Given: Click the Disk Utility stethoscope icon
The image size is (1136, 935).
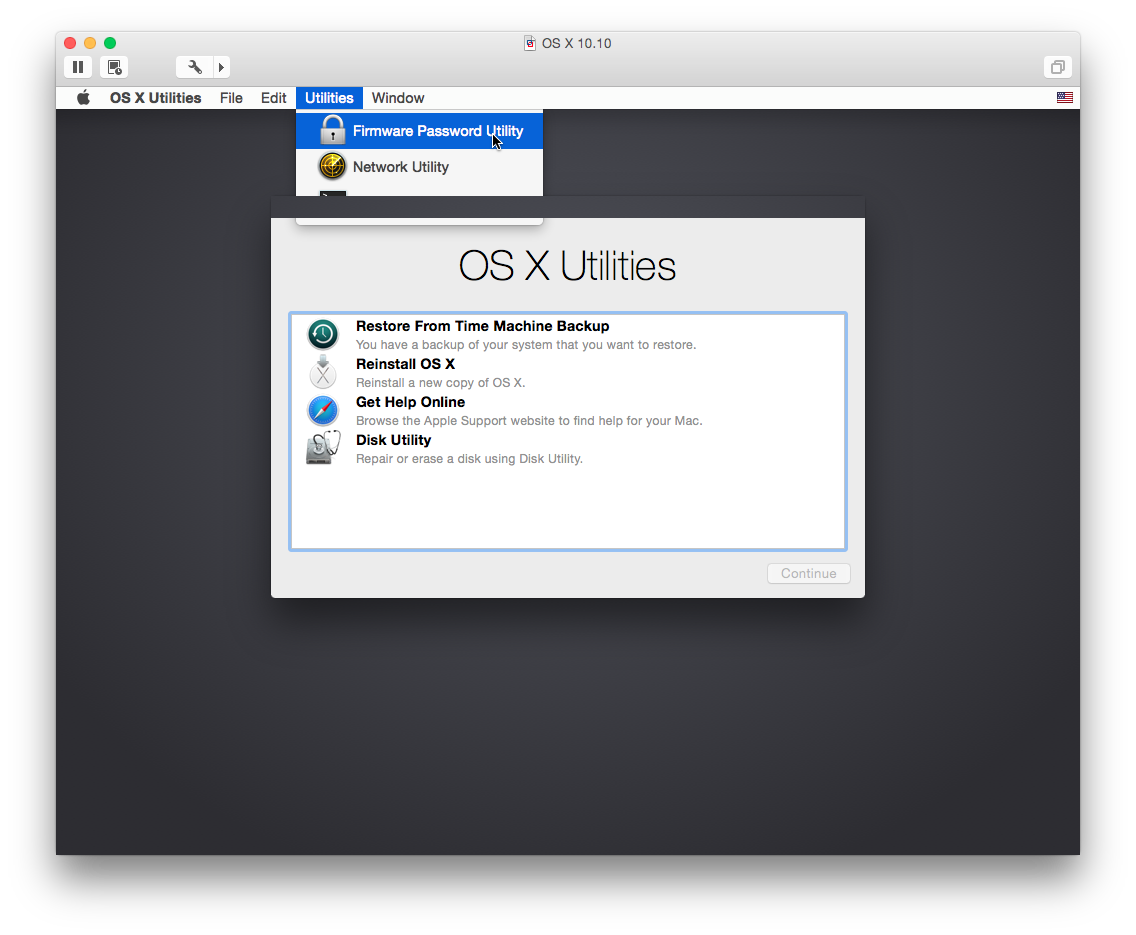Looking at the screenshot, I should (323, 448).
